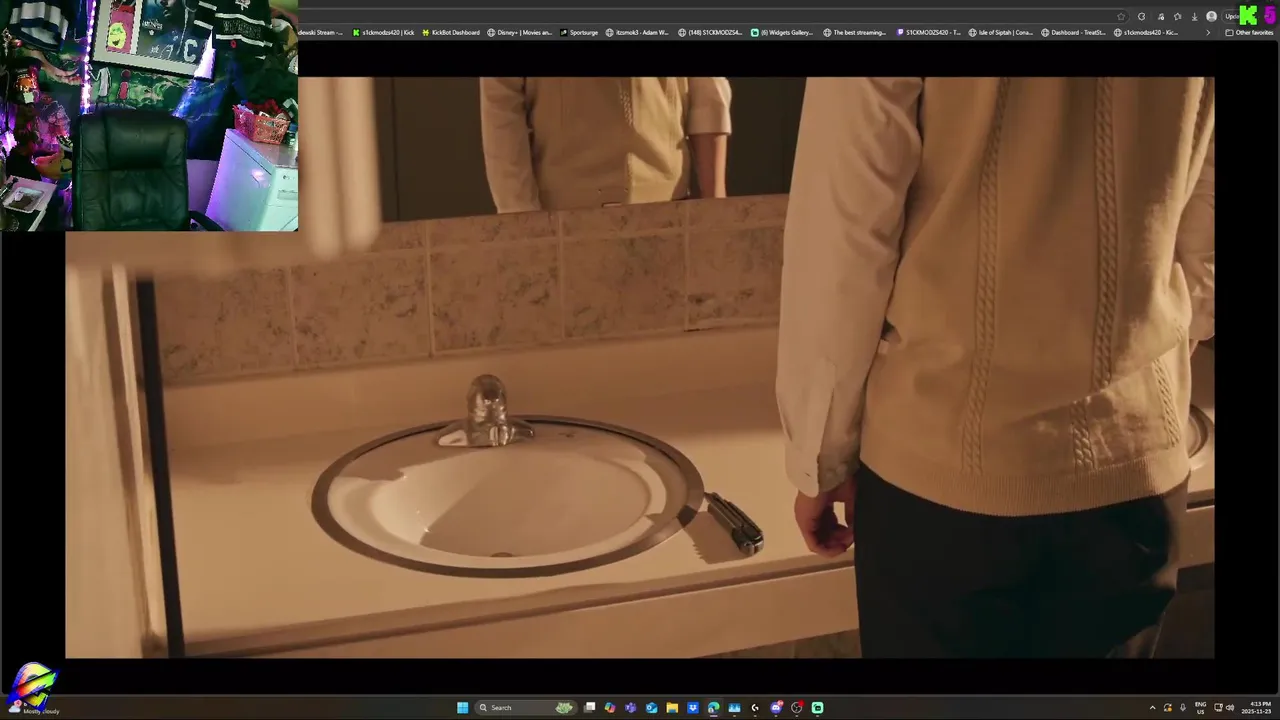Expand the bookmarks overflow chevron
This screenshot has height=720, width=1280.
pos(1208,32)
